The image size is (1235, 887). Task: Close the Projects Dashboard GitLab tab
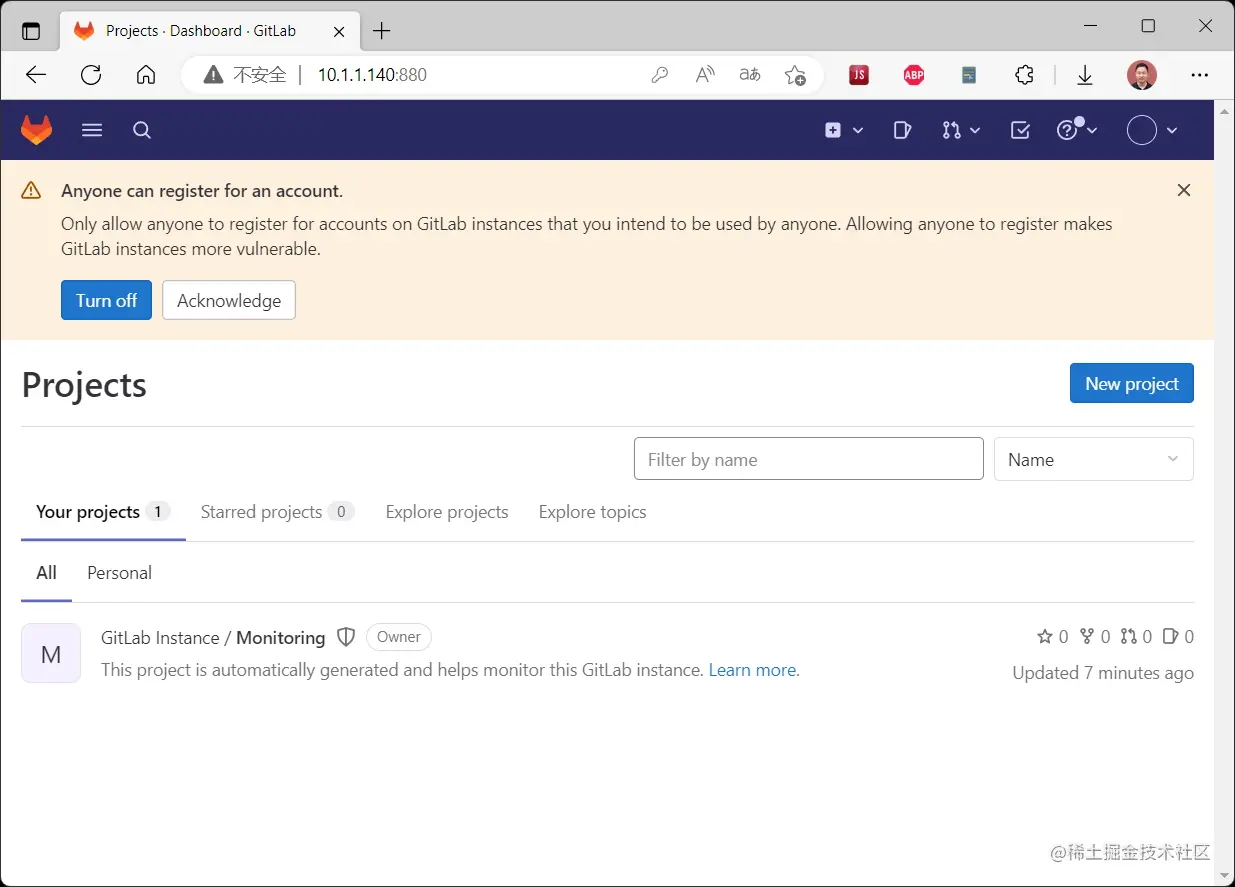tap(339, 31)
